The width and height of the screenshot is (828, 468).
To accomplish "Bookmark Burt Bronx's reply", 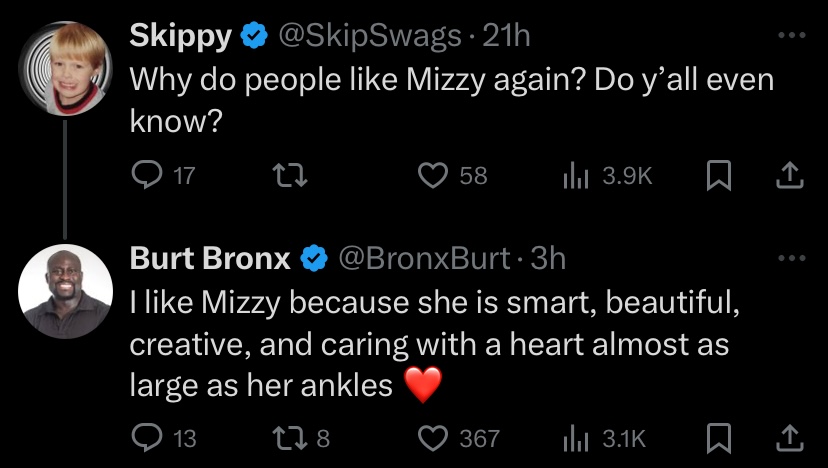I will pyautogui.click(x=716, y=438).
